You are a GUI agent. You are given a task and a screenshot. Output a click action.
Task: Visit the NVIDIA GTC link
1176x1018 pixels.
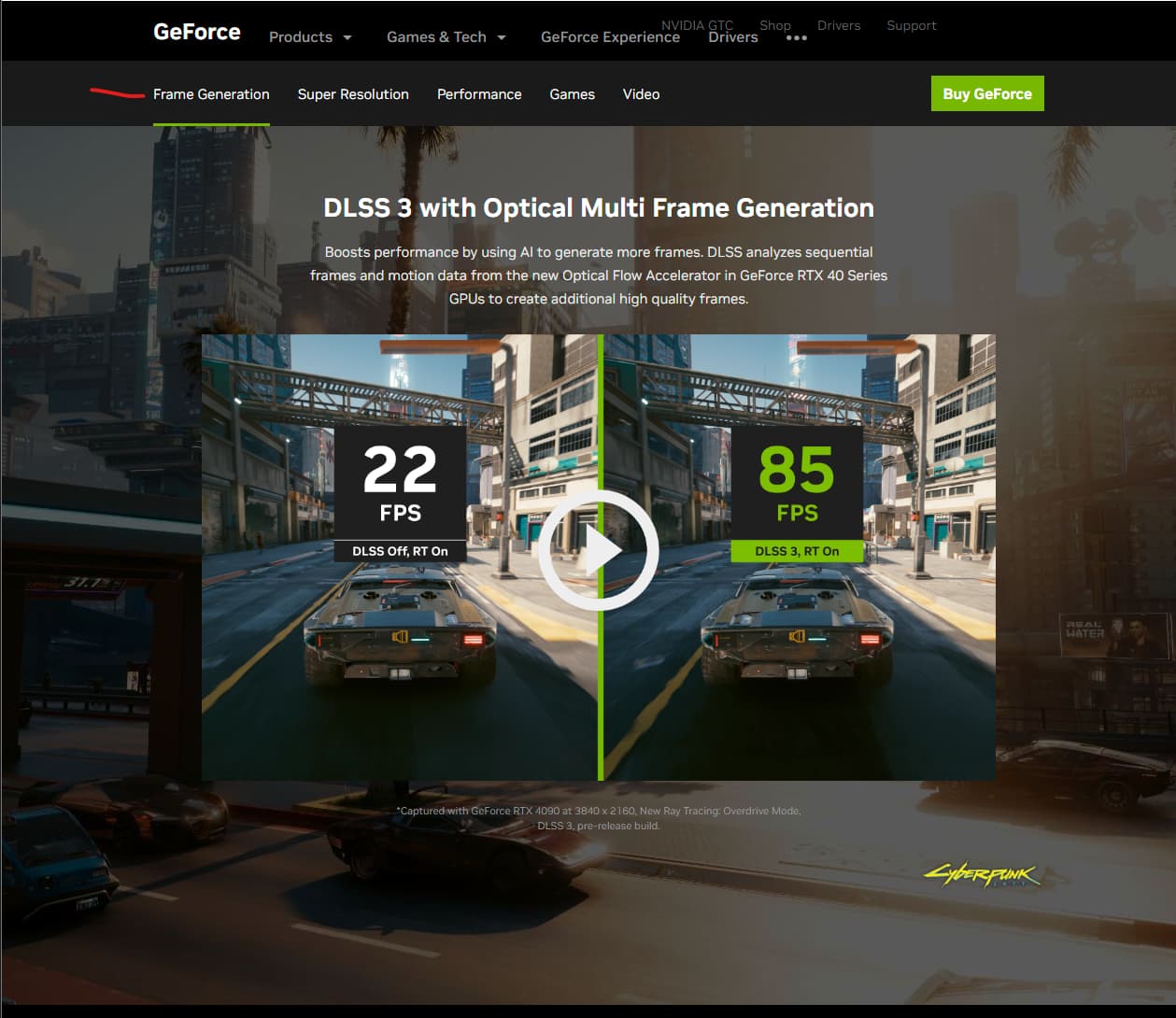click(x=697, y=25)
